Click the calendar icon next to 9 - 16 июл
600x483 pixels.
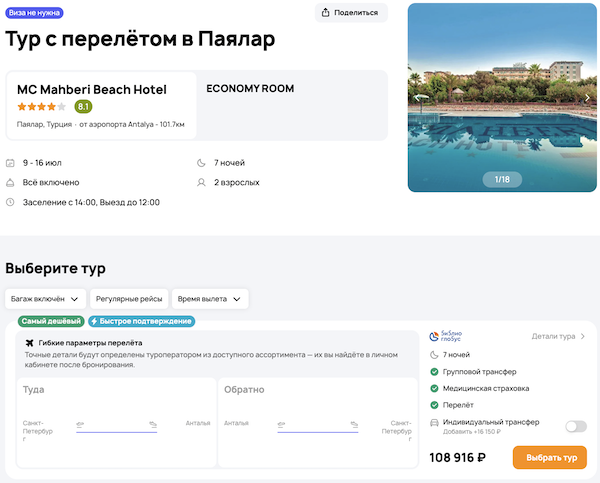10,163
